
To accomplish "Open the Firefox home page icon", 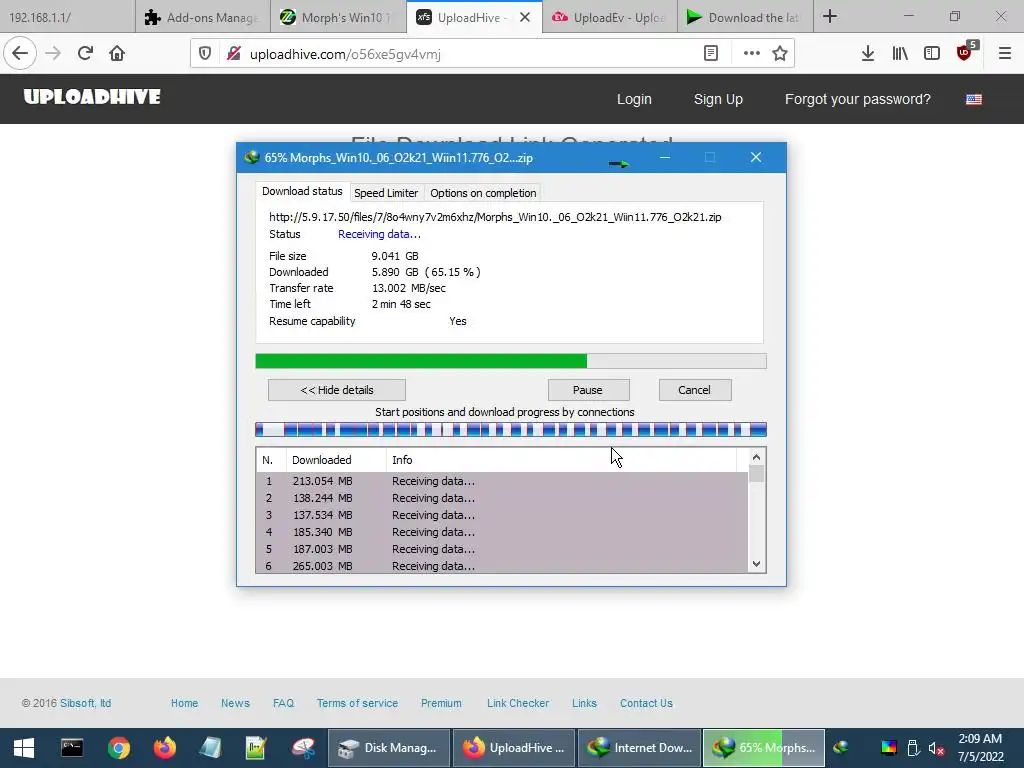I will click(117, 54).
